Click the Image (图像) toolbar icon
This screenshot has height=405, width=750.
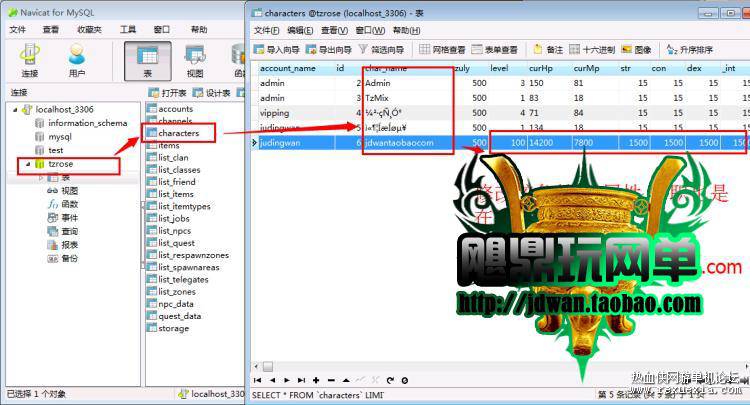[x=636, y=49]
